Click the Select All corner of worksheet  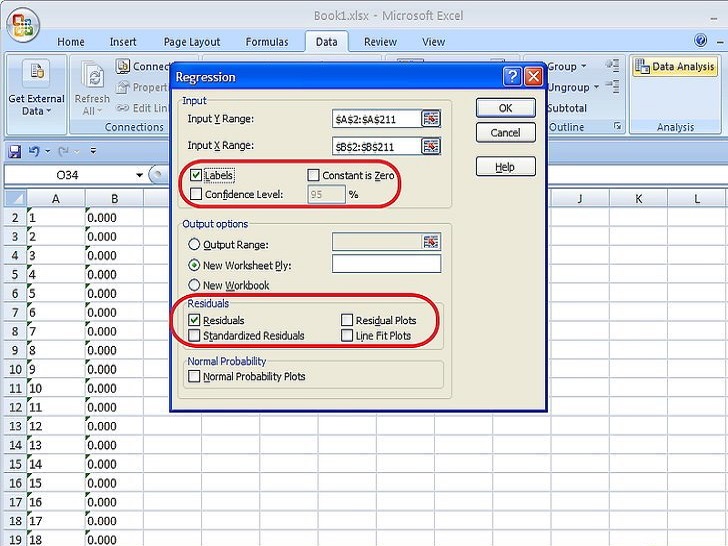pos(15,199)
